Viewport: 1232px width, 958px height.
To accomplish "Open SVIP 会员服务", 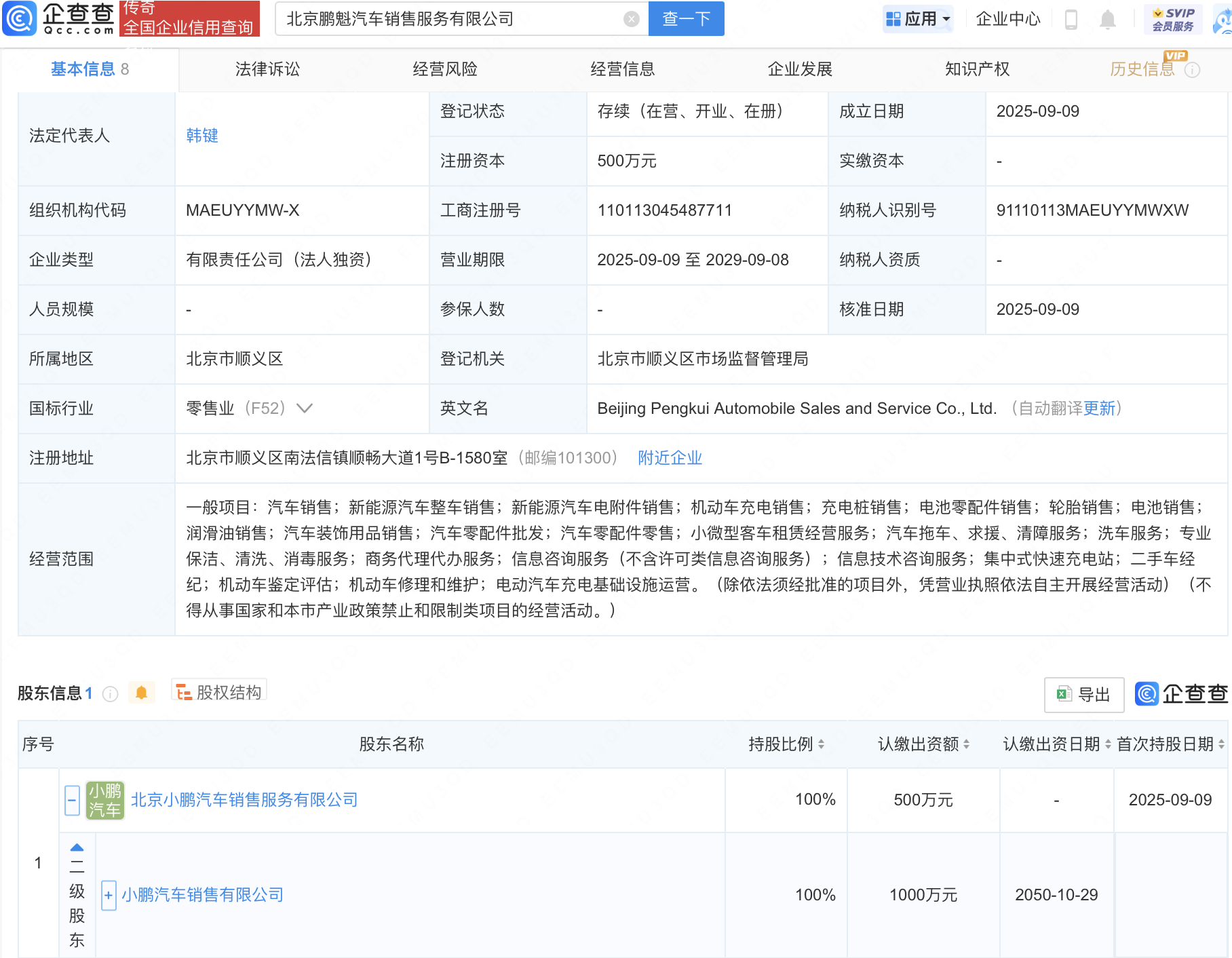I will [1174, 18].
